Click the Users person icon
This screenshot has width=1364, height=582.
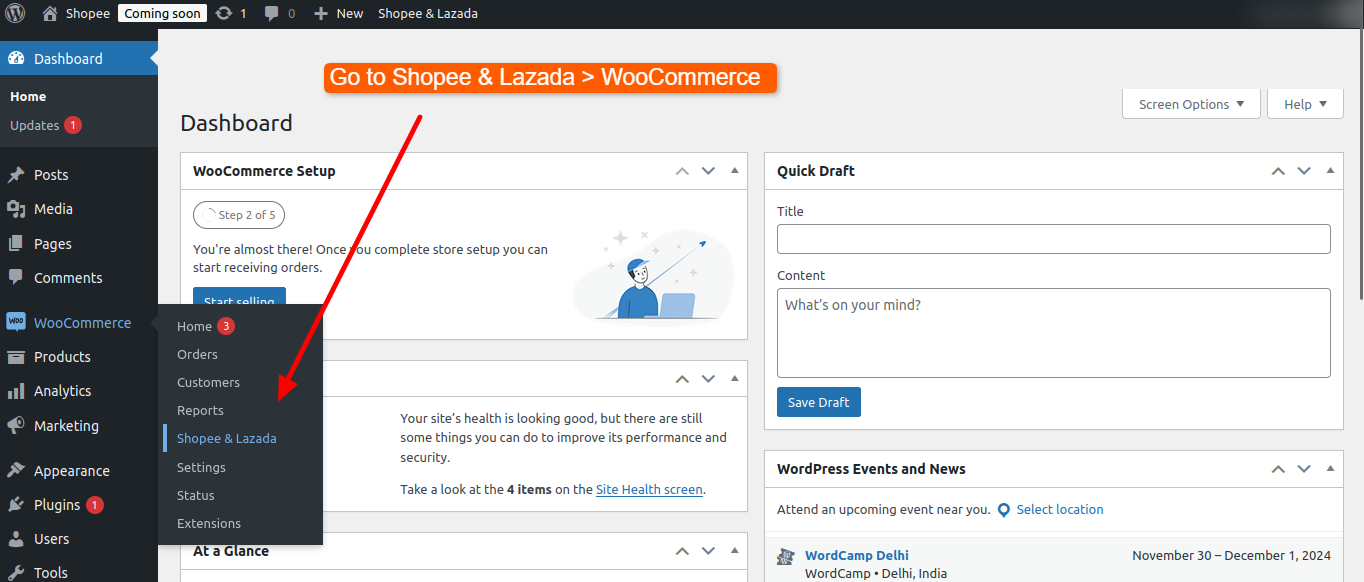[x=16, y=539]
